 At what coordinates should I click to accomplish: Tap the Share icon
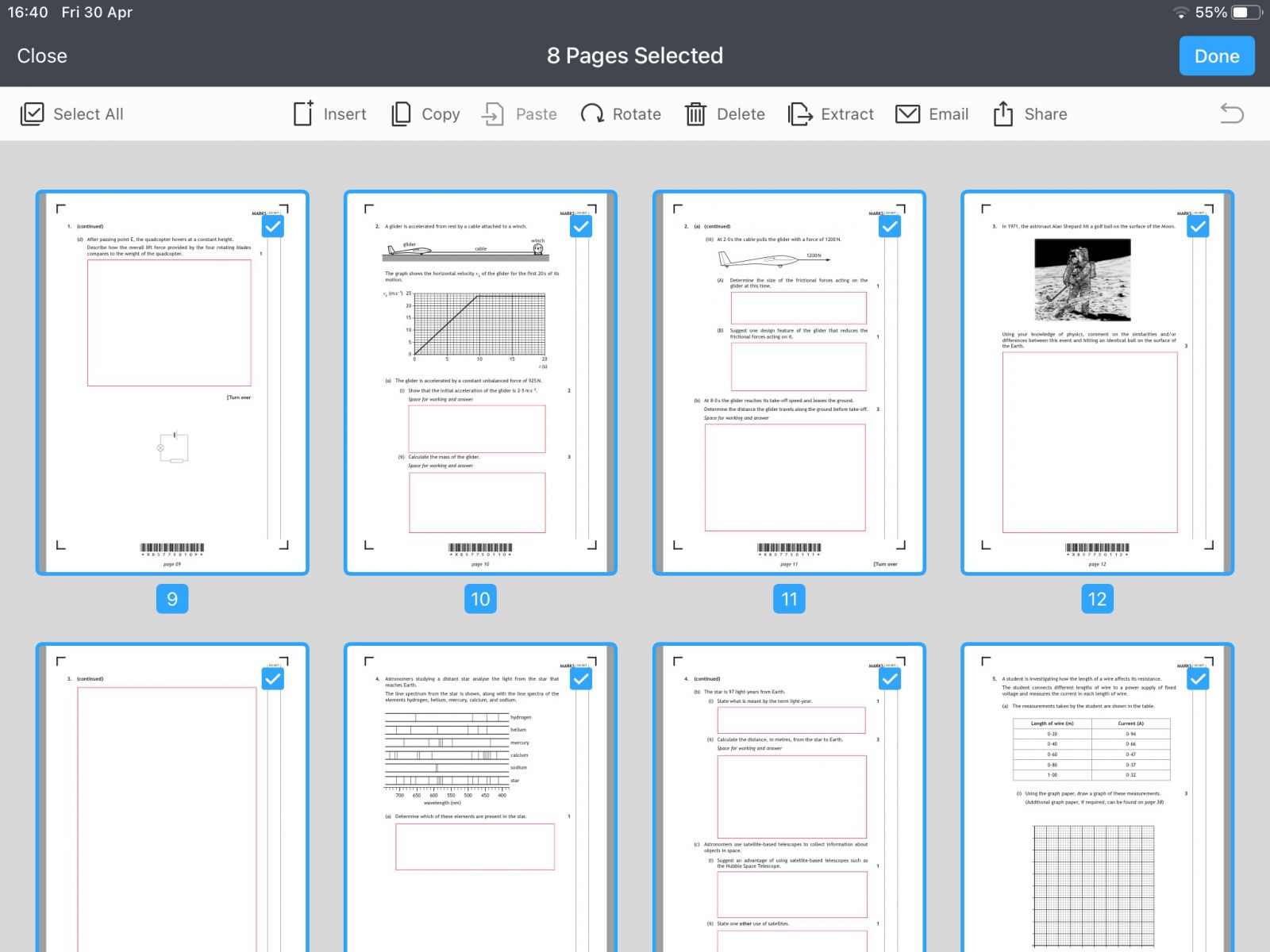tap(1003, 113)
